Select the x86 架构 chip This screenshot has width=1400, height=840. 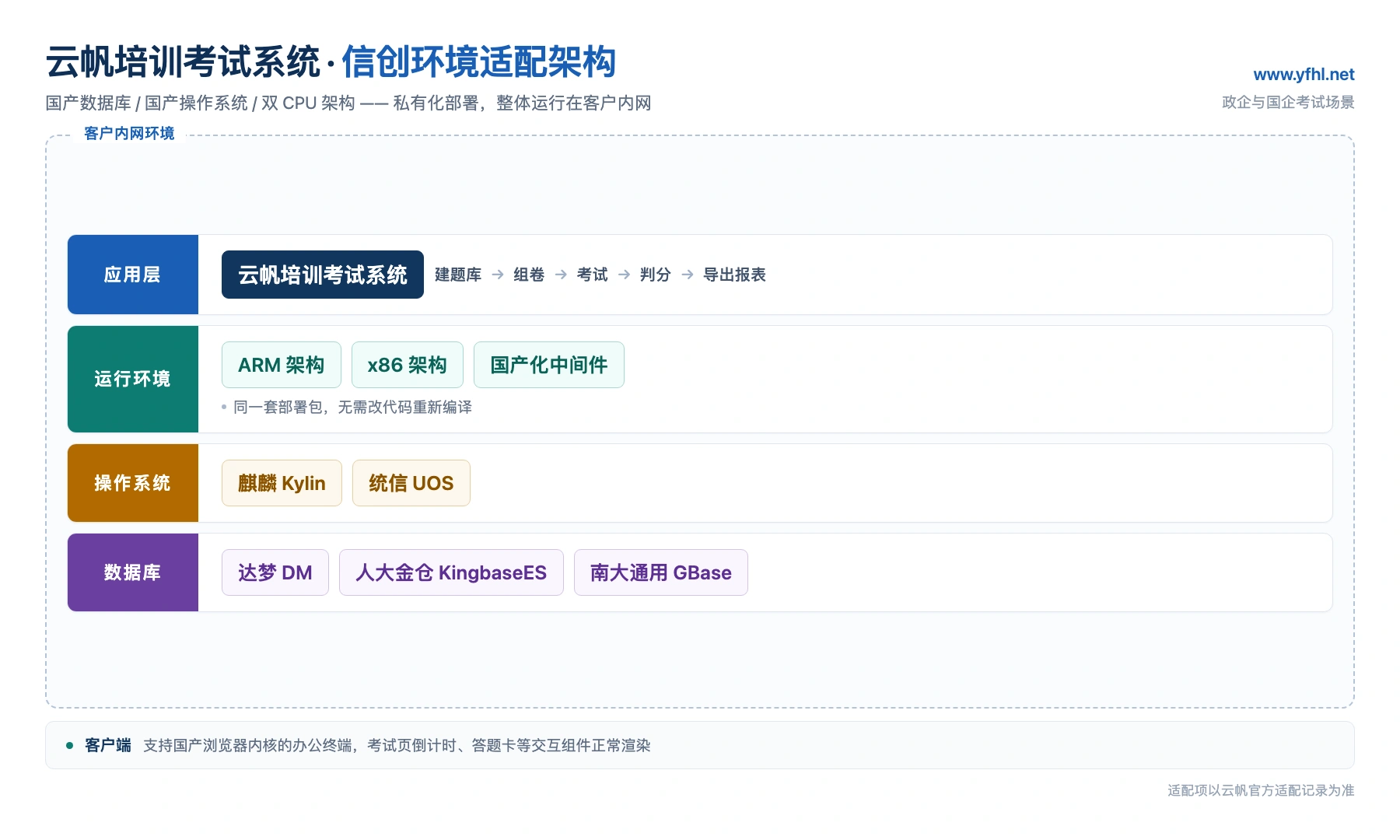[408, 365]
